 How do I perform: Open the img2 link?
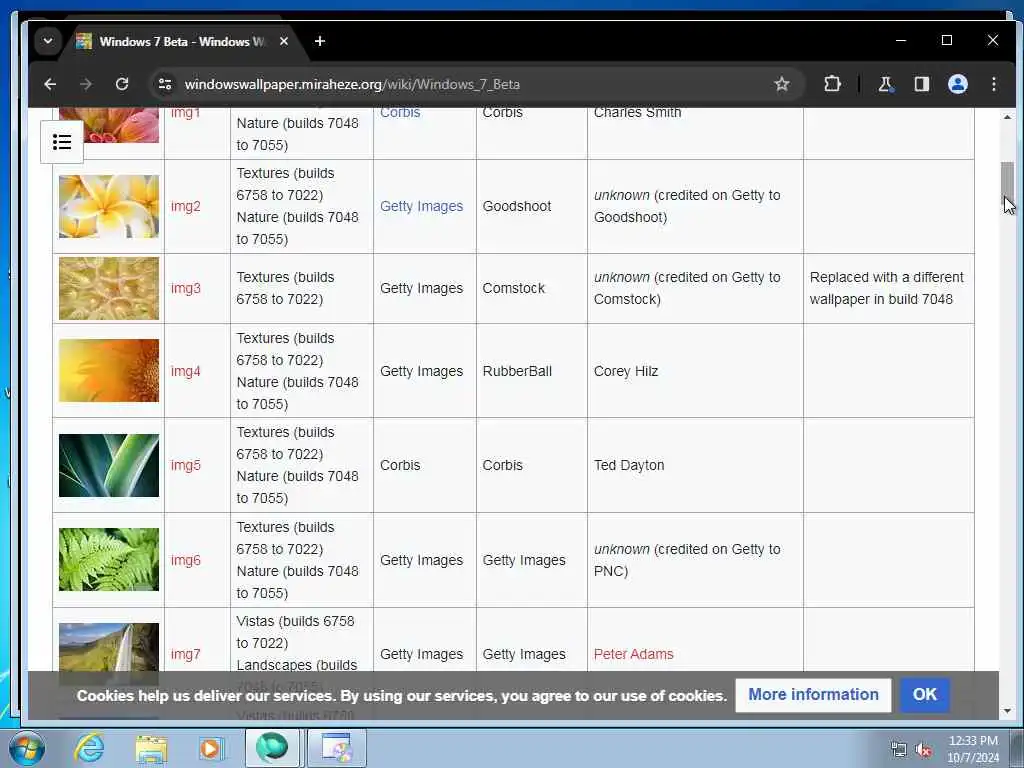(x=185, y=206)
